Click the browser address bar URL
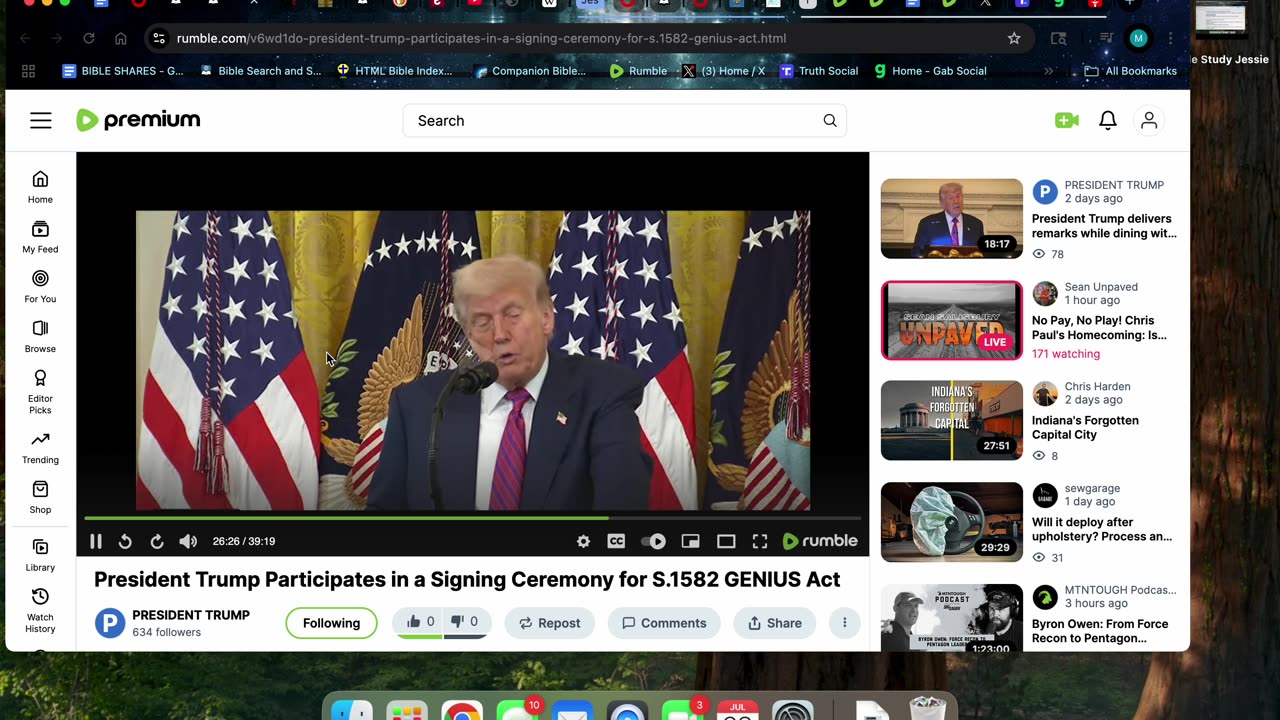1280x720 pixels. tap(481, 38)
